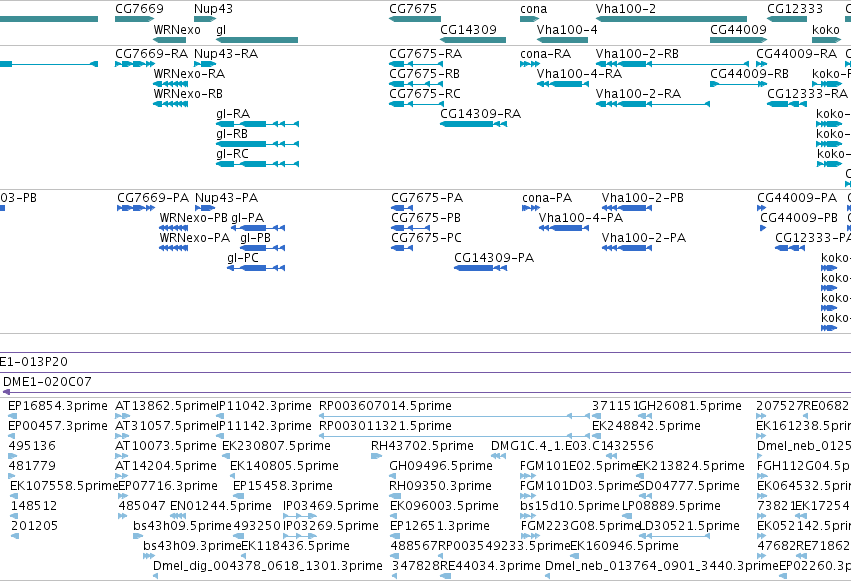Select the Vha100-2 gene label

(625, 9)
